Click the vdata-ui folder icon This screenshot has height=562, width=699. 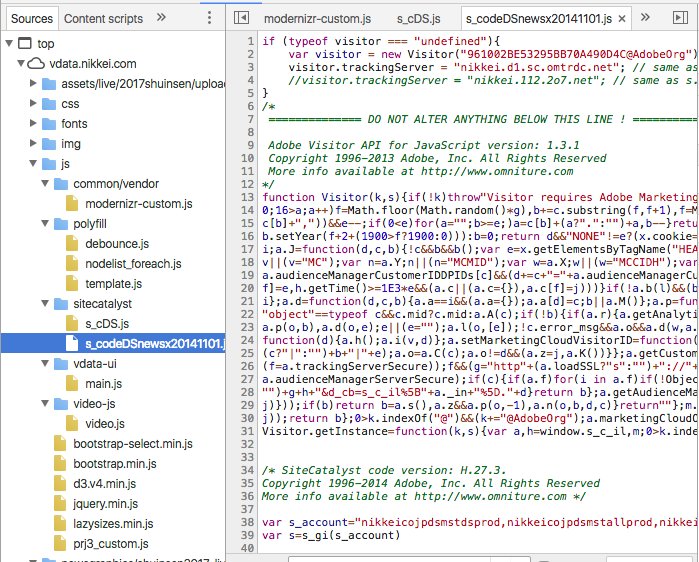click(x=61, y=364)
